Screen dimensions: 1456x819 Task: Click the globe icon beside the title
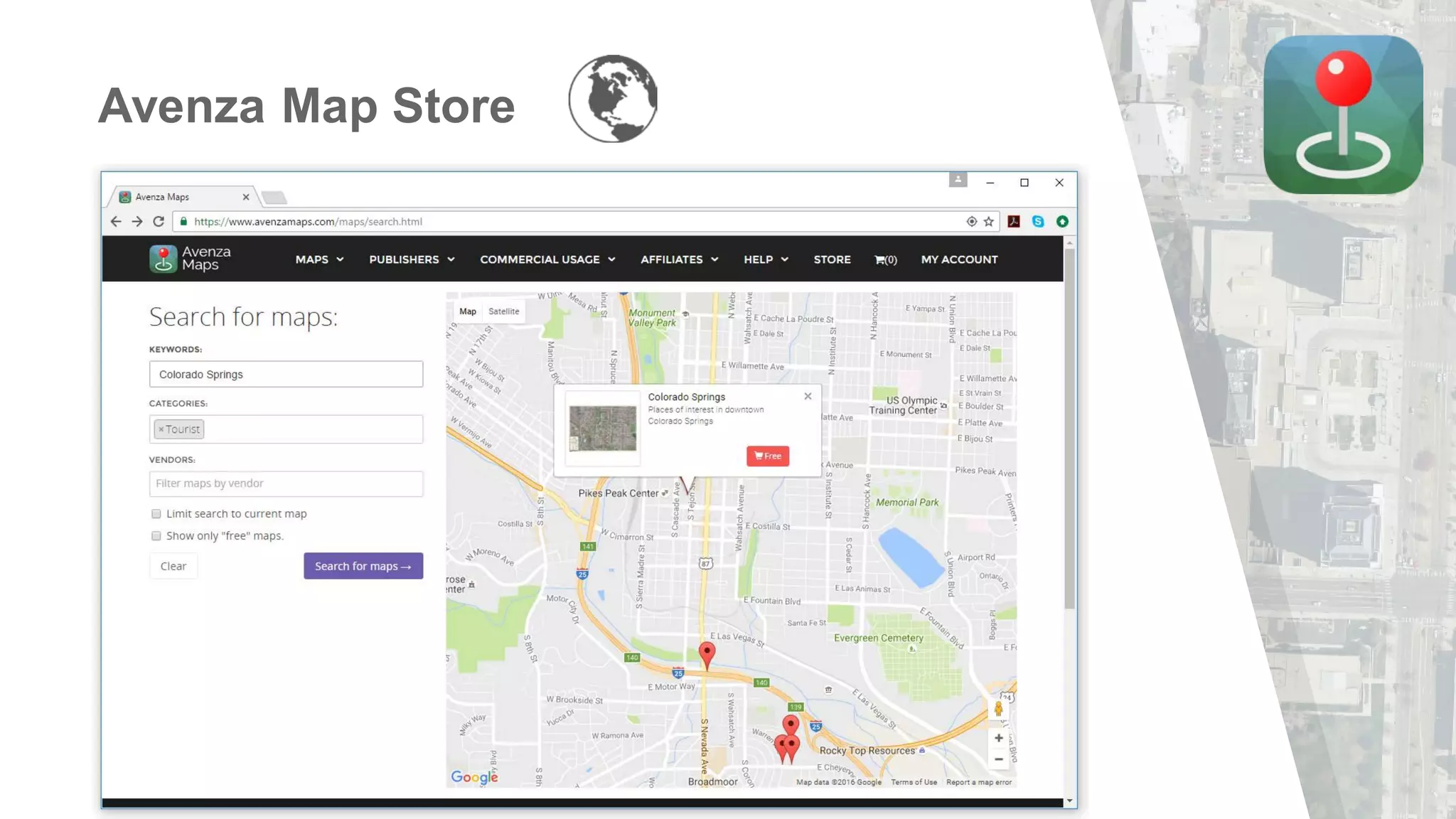click(613, 99)
